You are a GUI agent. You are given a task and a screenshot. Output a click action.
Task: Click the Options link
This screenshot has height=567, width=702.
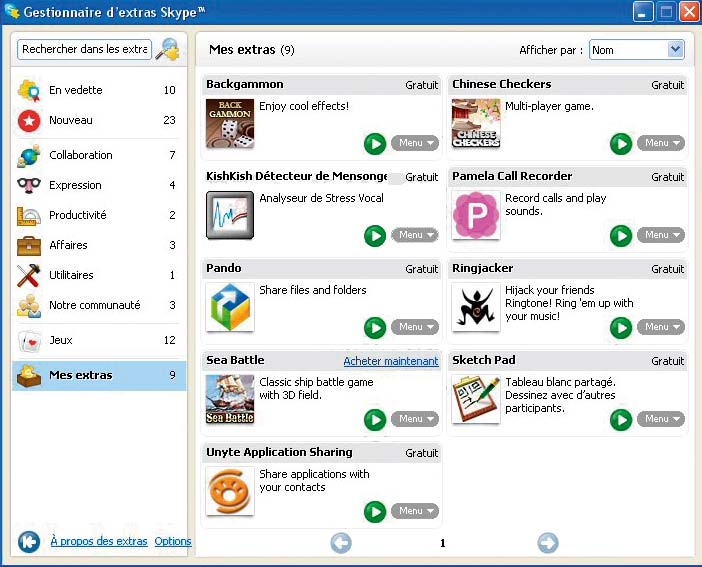click(x=173, y=541)
